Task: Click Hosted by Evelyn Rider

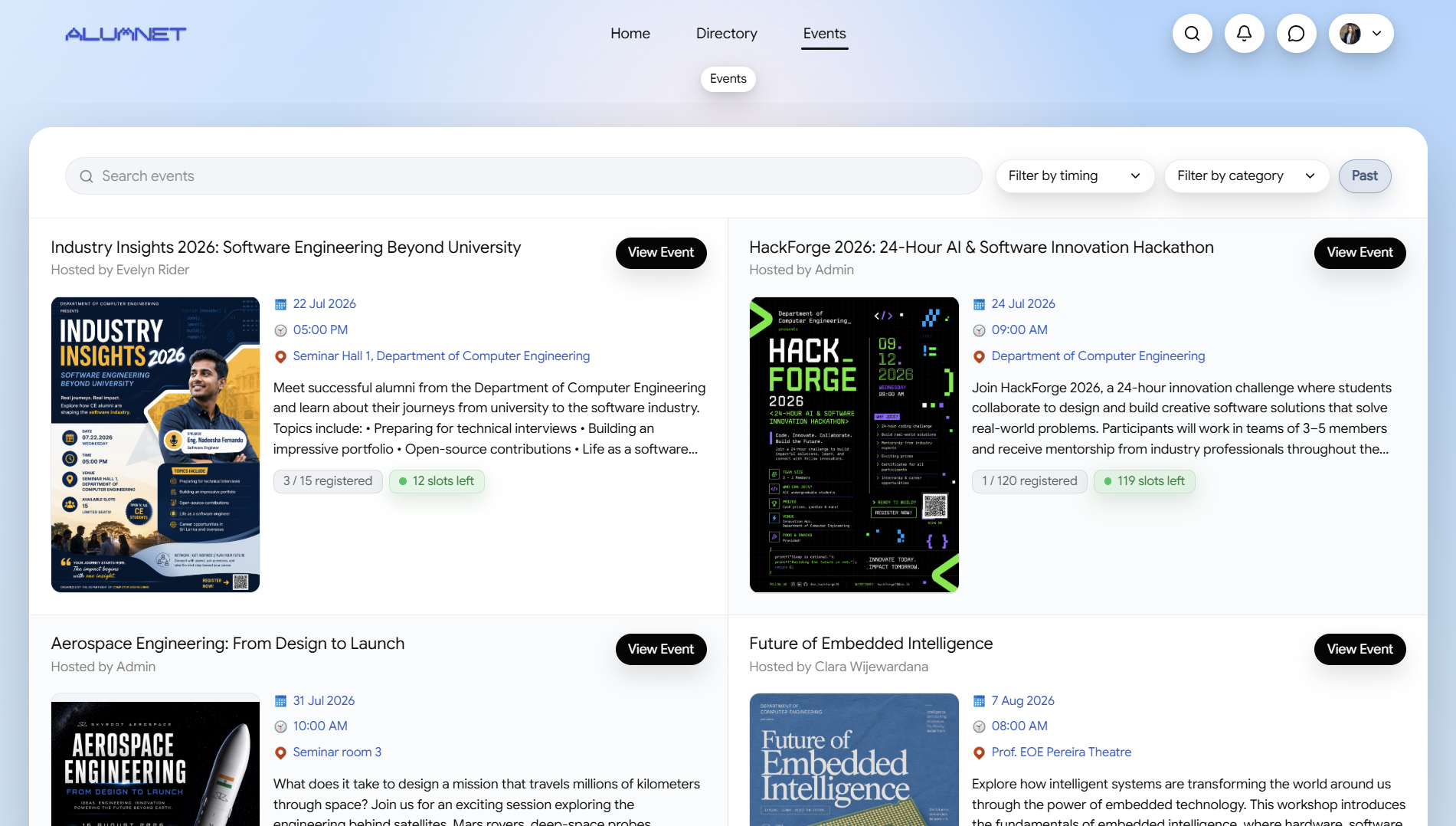Action: [x=120, y=270]
